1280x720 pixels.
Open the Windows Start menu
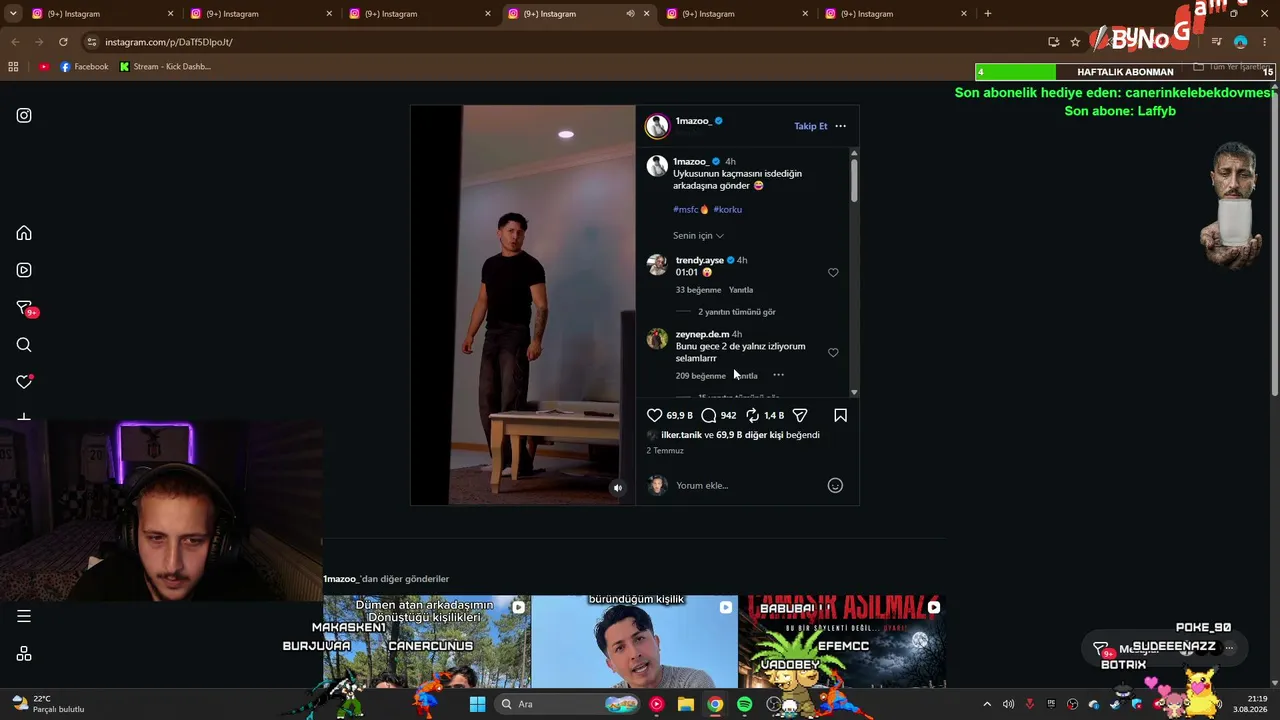(477, 704)
